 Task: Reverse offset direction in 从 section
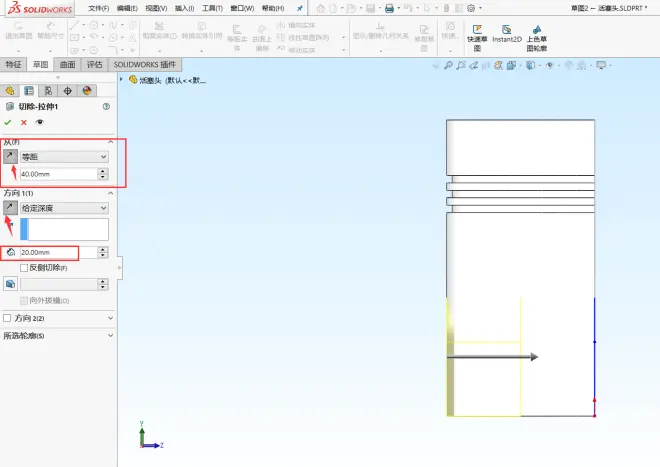click(10, 156)
